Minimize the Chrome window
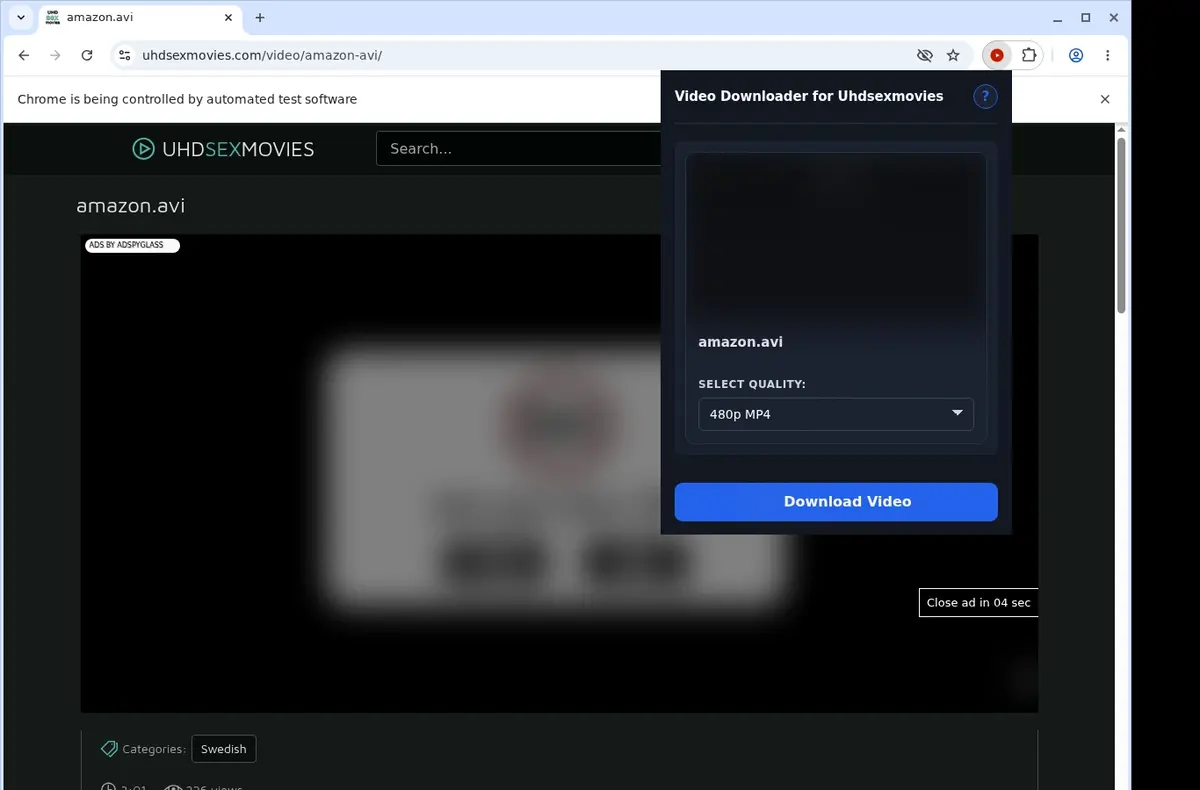Image resolution: width=1200 pixels, height=790 pixels. tap(1058, 18)
